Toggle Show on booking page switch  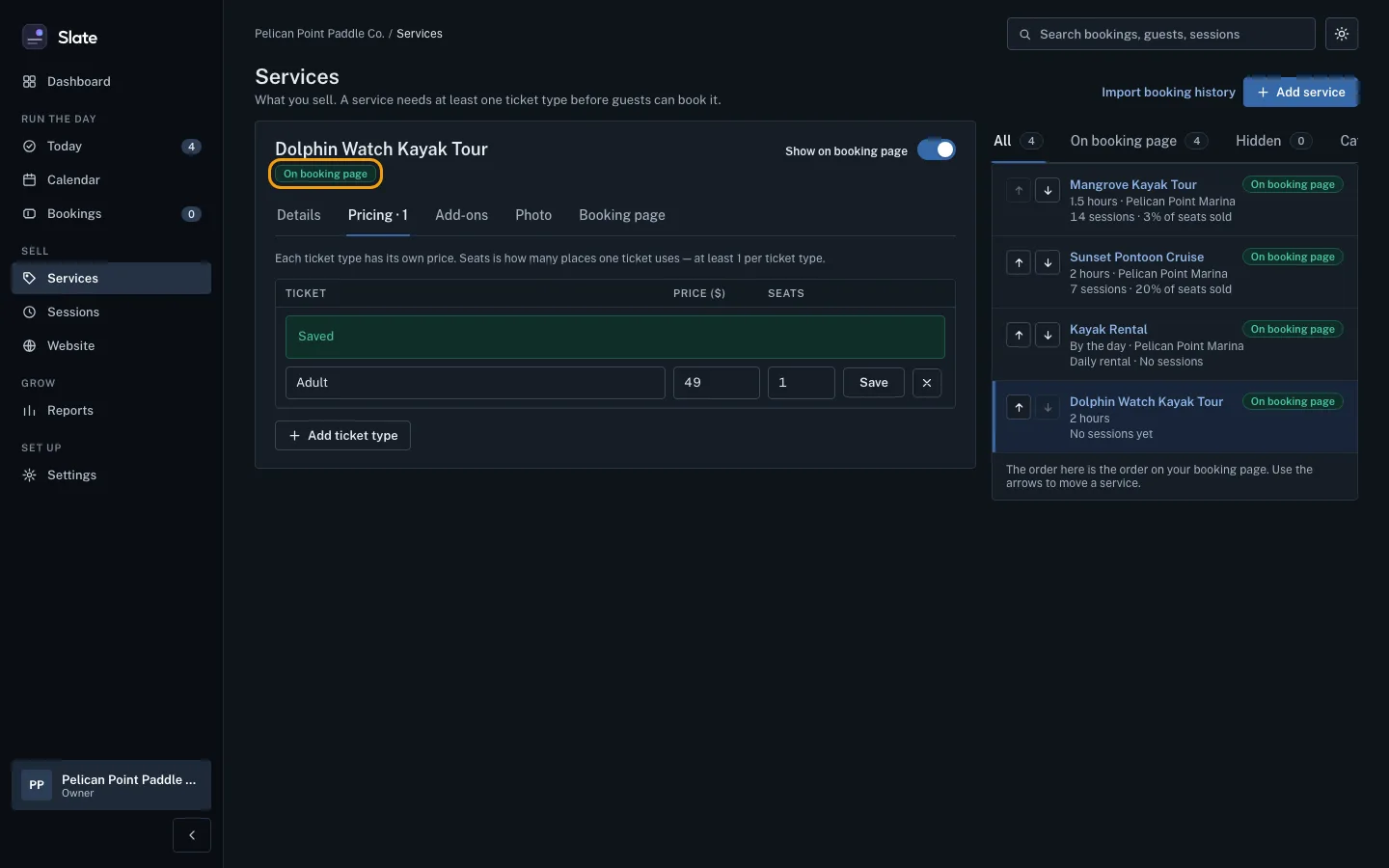click(936, 149)
